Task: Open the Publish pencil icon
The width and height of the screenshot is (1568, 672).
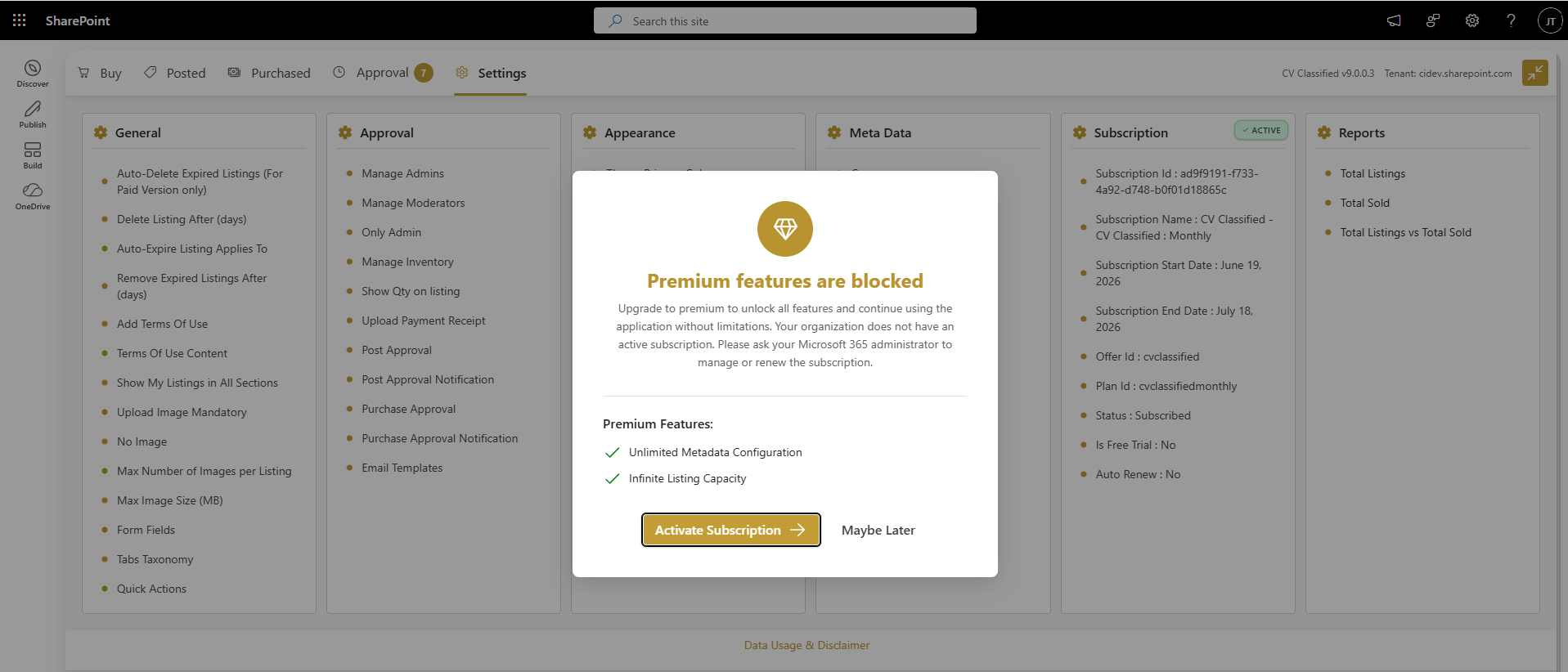Action: 33,114
